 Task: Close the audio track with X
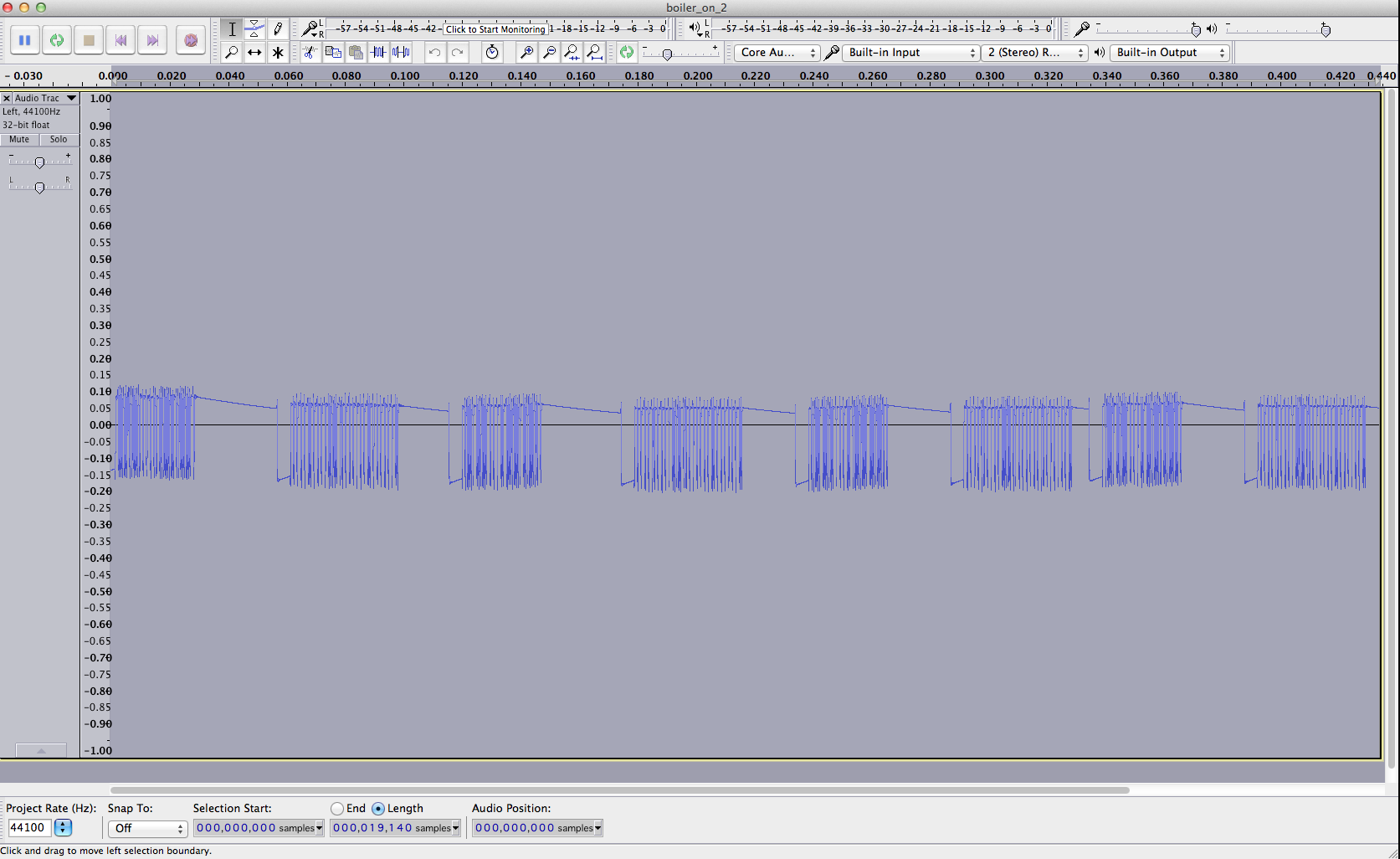point(7,98)
